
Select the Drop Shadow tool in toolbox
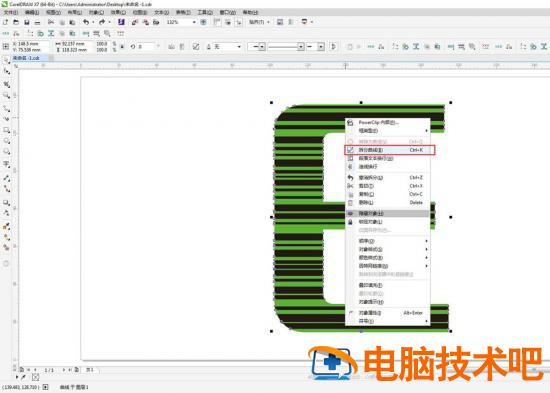6,203
